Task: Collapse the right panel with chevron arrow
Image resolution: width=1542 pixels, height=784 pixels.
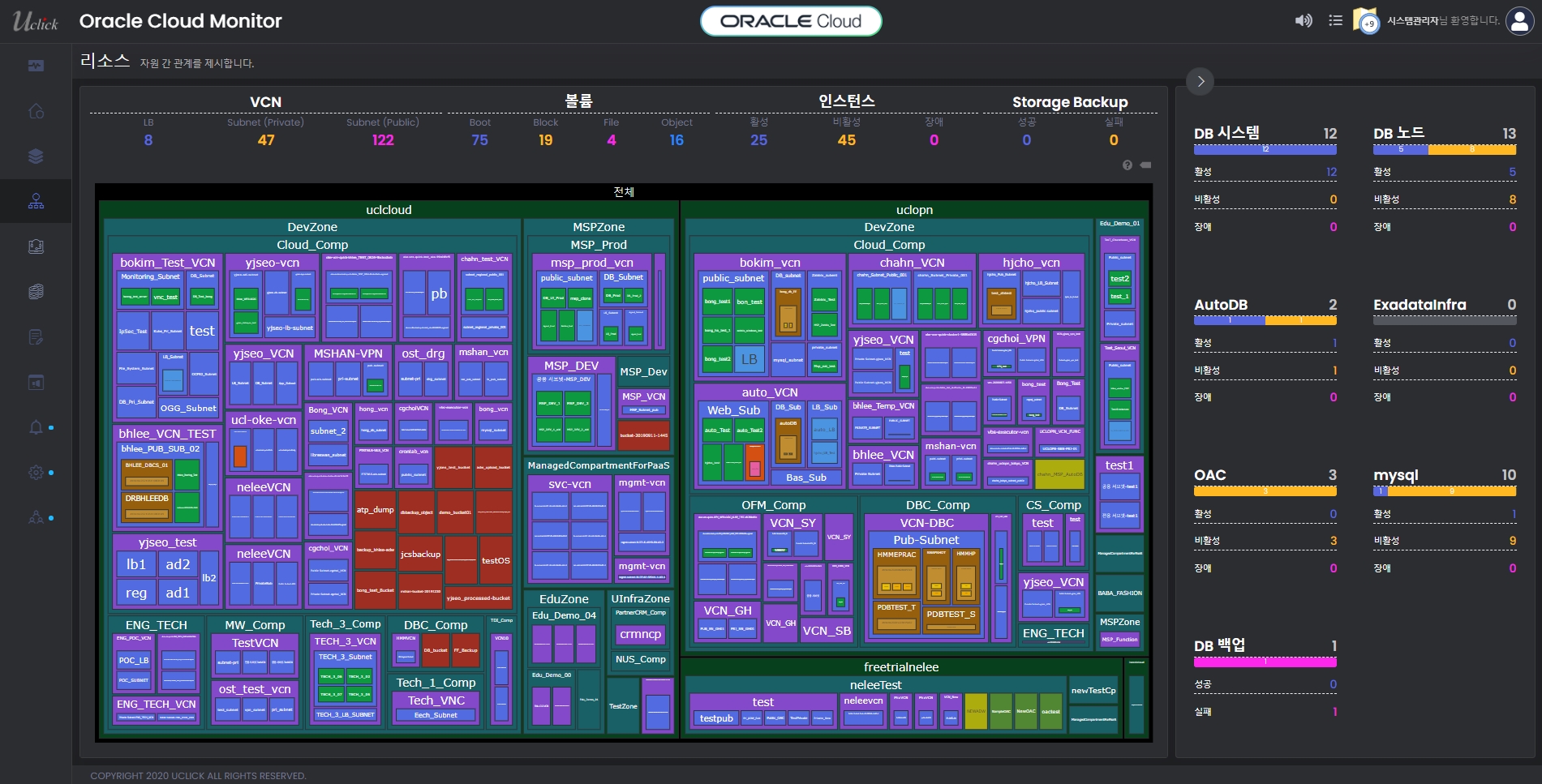Action: [x=1201, y=81]
